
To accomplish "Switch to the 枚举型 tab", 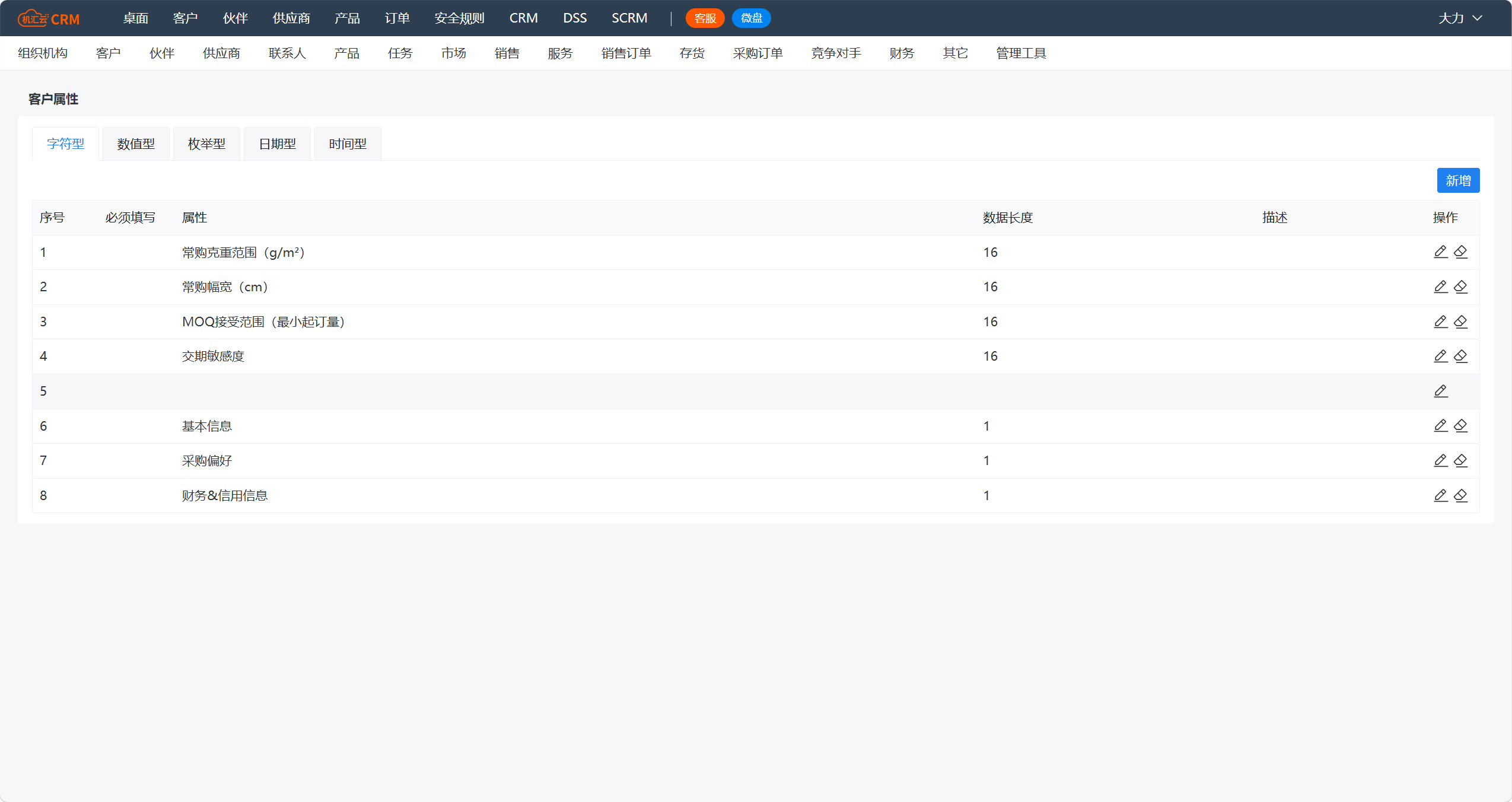I will 206,144.
